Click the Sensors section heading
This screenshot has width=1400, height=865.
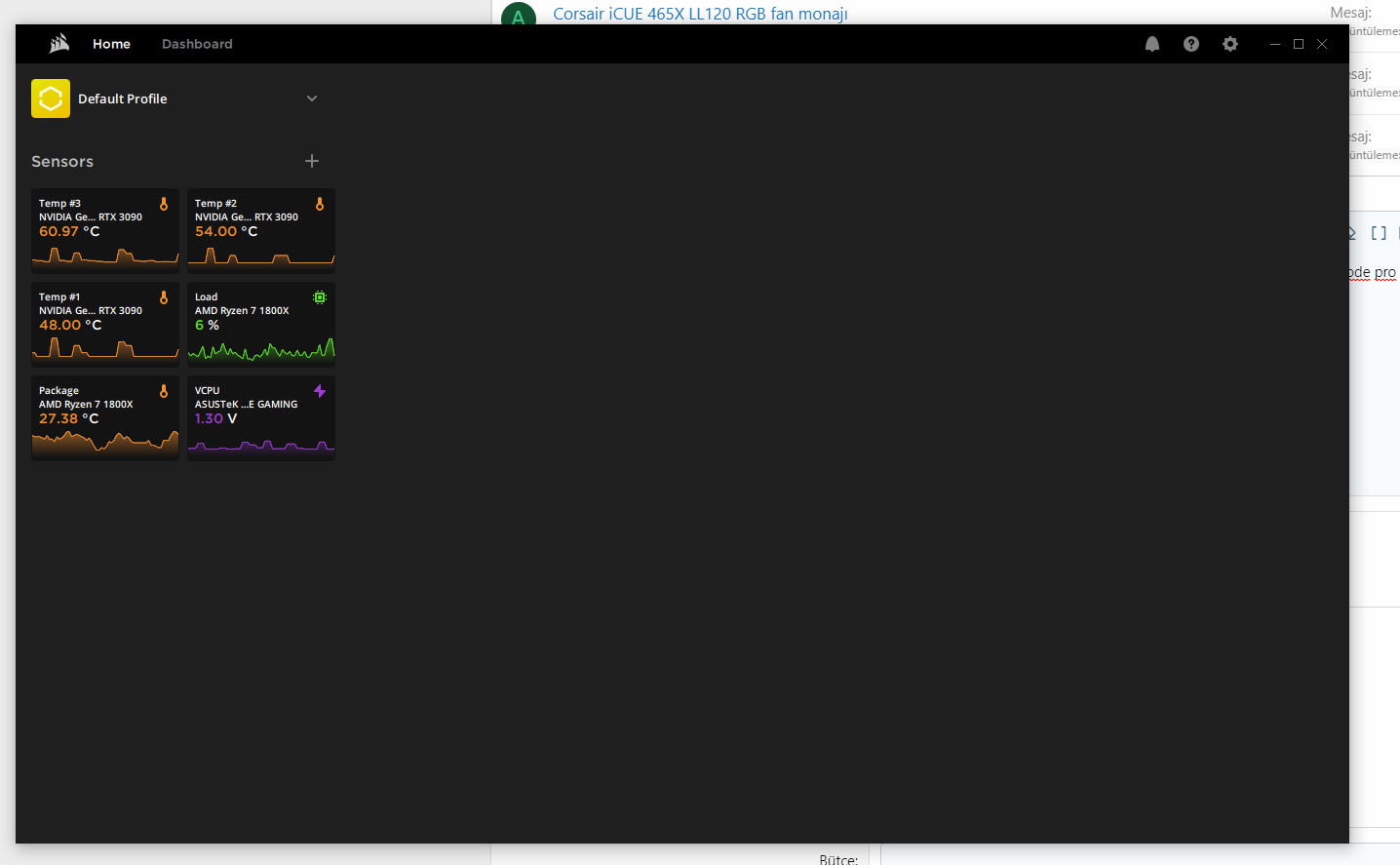tap(62, 161)
